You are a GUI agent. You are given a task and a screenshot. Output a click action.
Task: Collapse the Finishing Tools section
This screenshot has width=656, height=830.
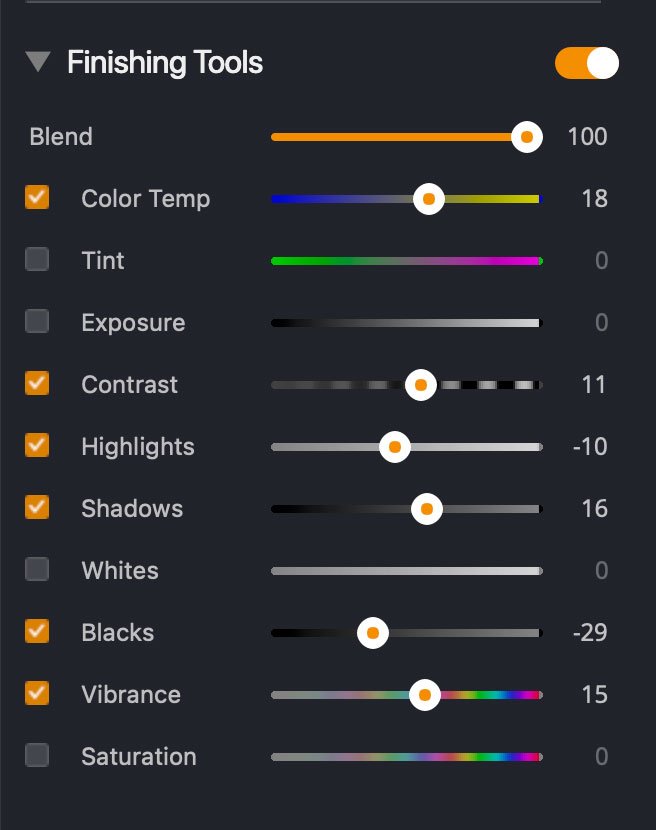pos(39,63)
